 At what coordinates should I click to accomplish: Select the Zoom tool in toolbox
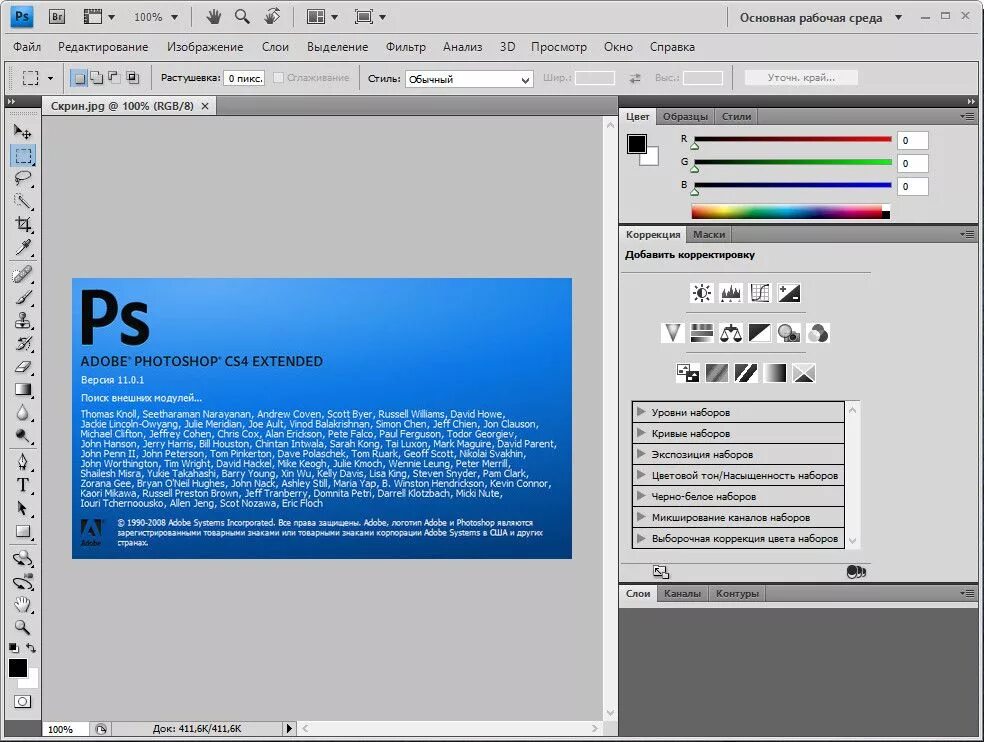coord(23,627)
